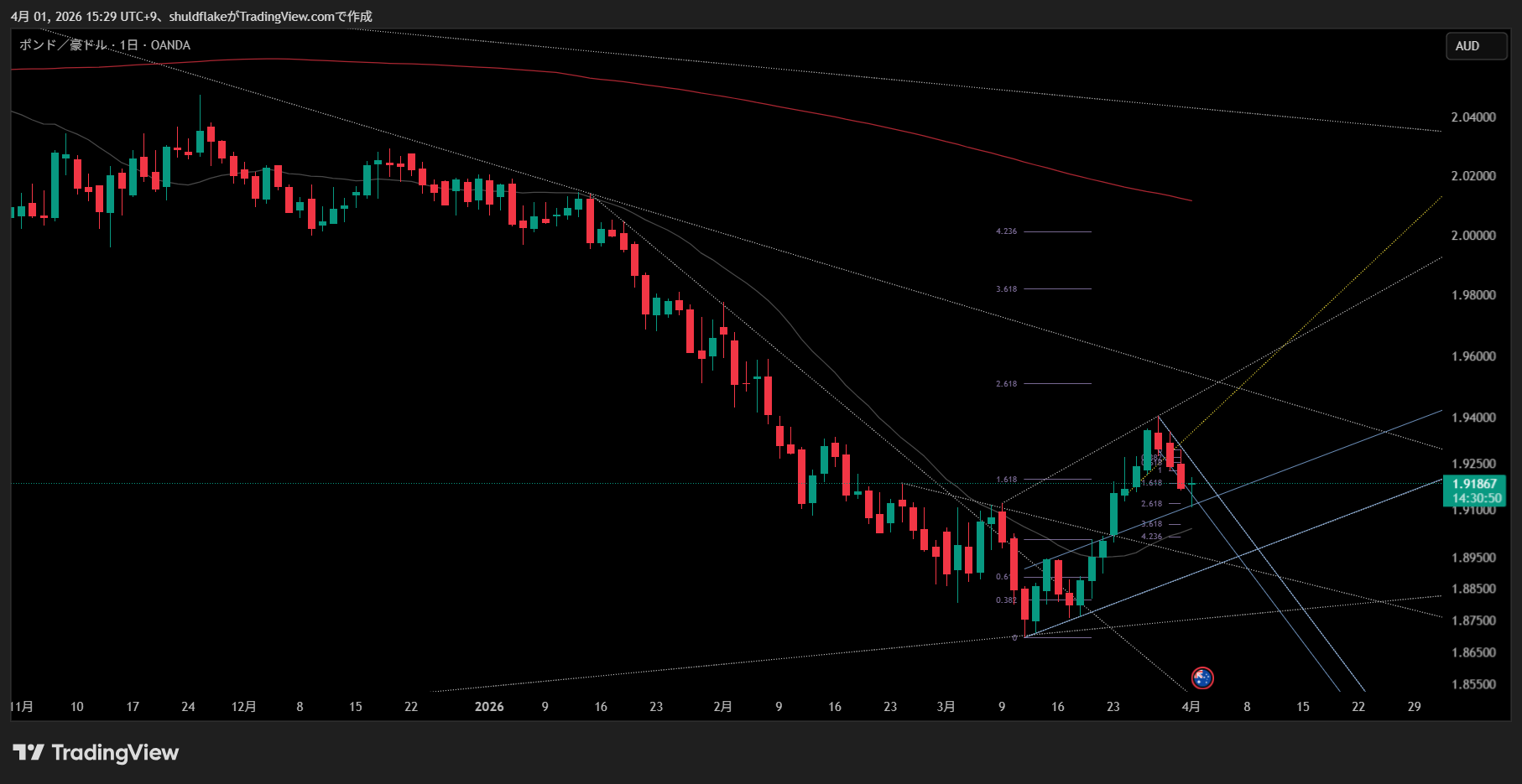The height and width of the screenshot is (784, 1522).
Task: Click the 2.00000 price axis label
Action: [1473, 236]
